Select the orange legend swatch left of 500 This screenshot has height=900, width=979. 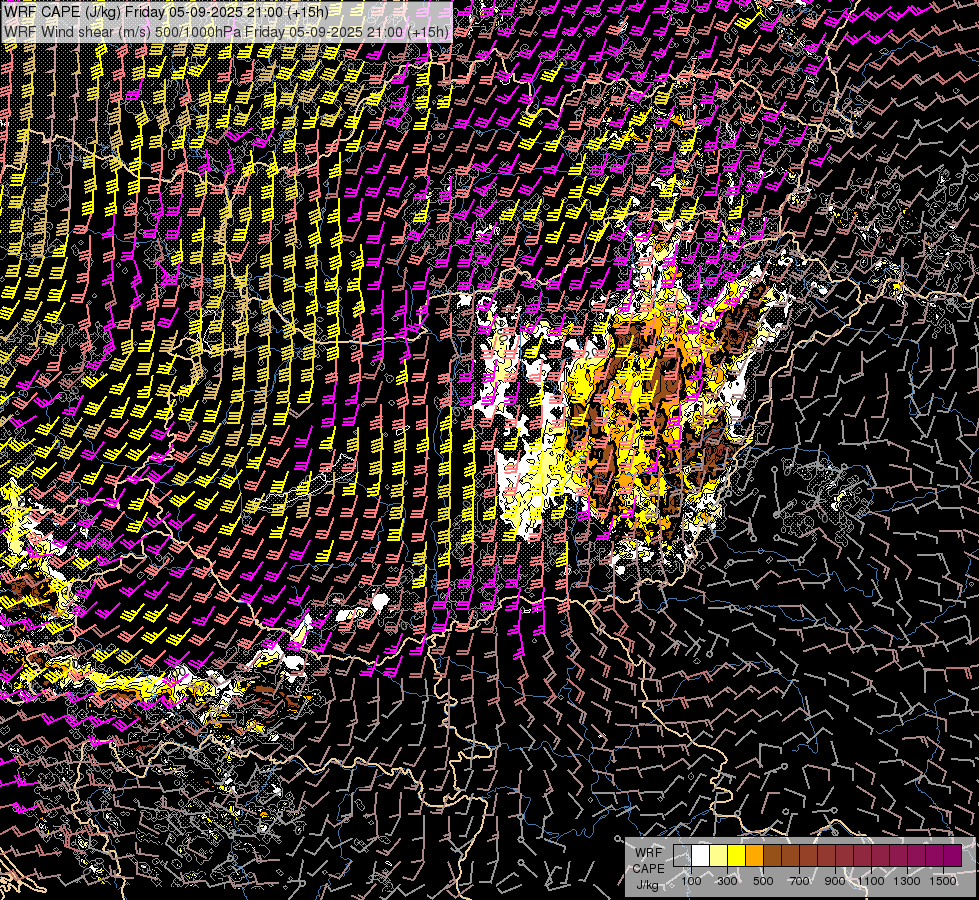pyautogui.click(x=754, y=856)
